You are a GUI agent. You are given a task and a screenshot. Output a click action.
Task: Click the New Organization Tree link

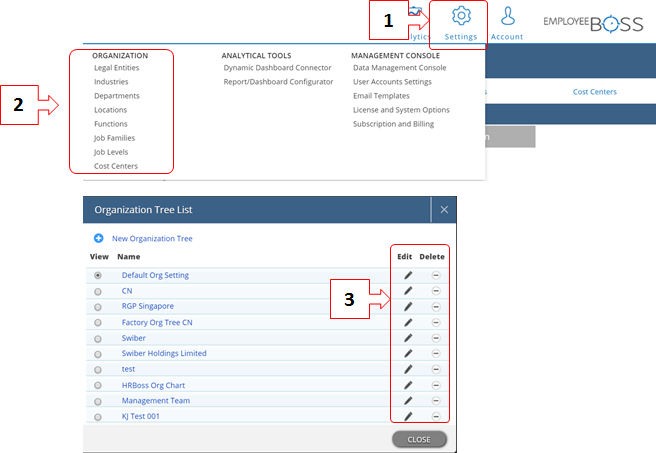tap(152, 238)
